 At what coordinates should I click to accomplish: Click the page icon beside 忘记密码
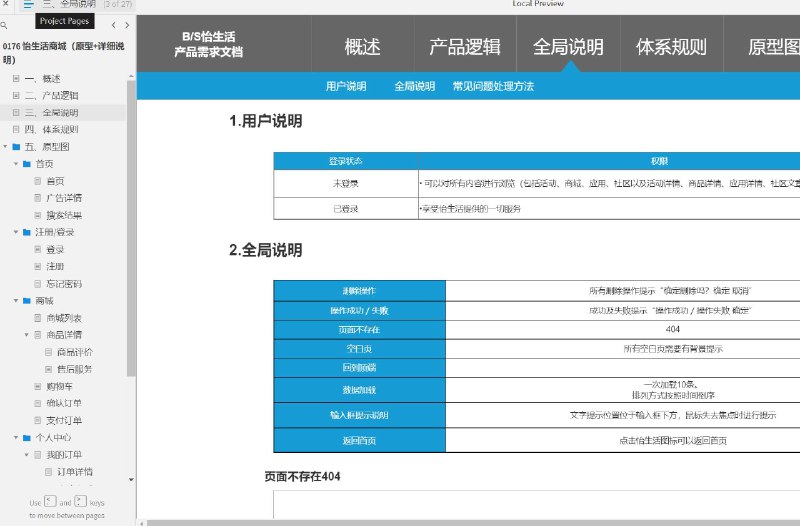click(x=38, y=284)
